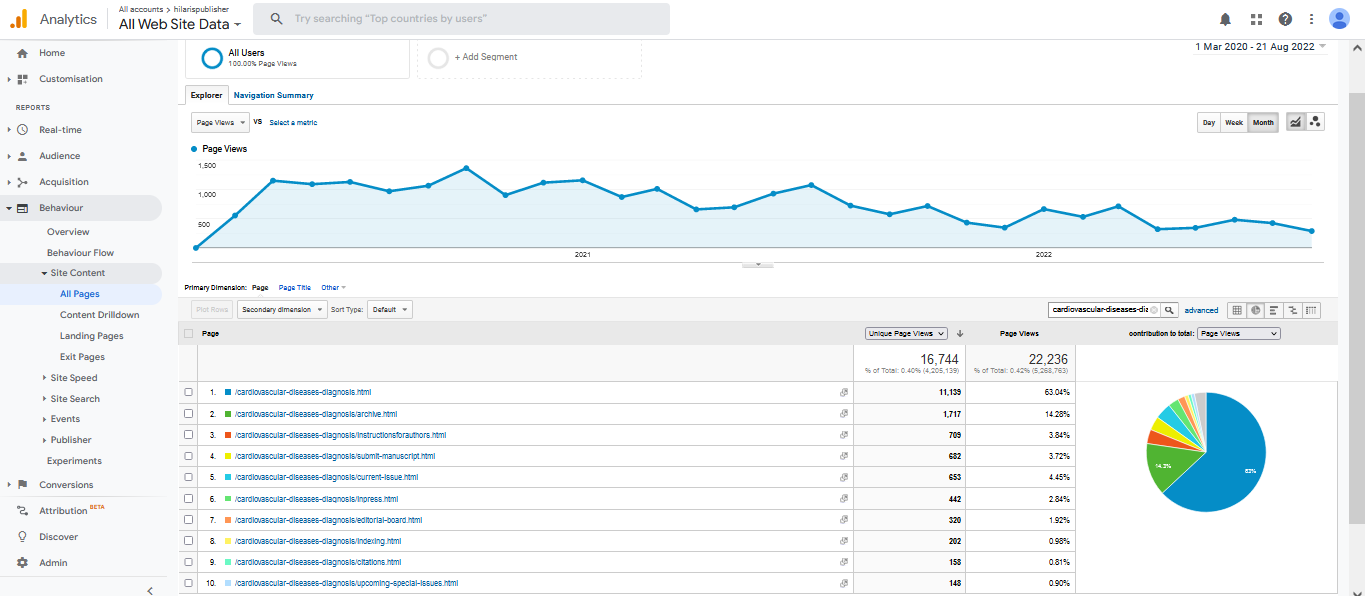The width and height of the screenshot is (1365, 596).
Task: Select the pivot table view icon
Action: [1312, 310]
